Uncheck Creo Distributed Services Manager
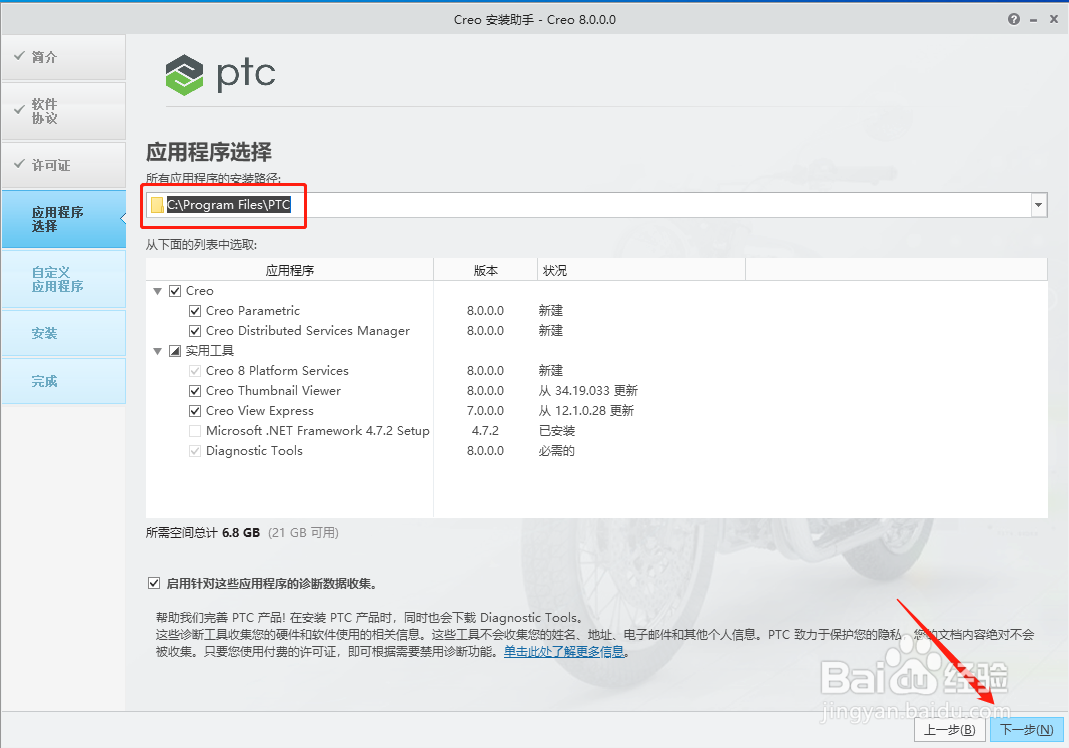 click(x=195, y=331)
